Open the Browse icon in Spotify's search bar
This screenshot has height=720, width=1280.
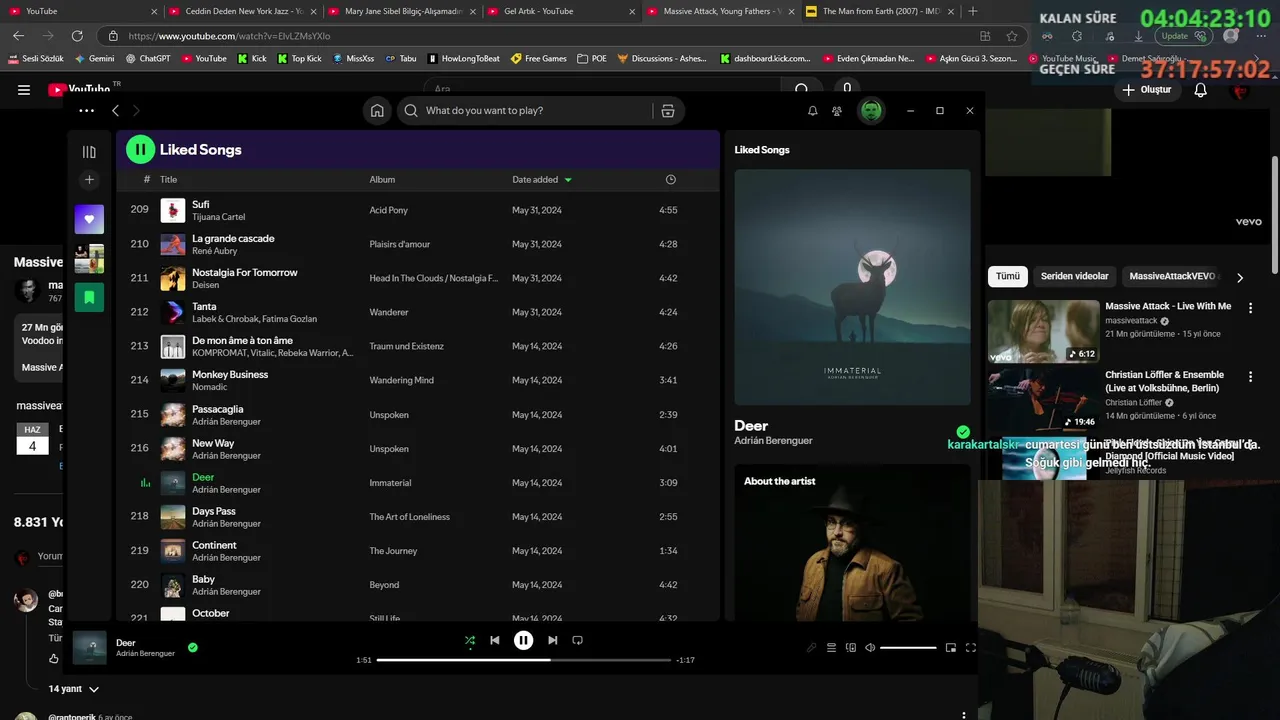click(668, 111)
